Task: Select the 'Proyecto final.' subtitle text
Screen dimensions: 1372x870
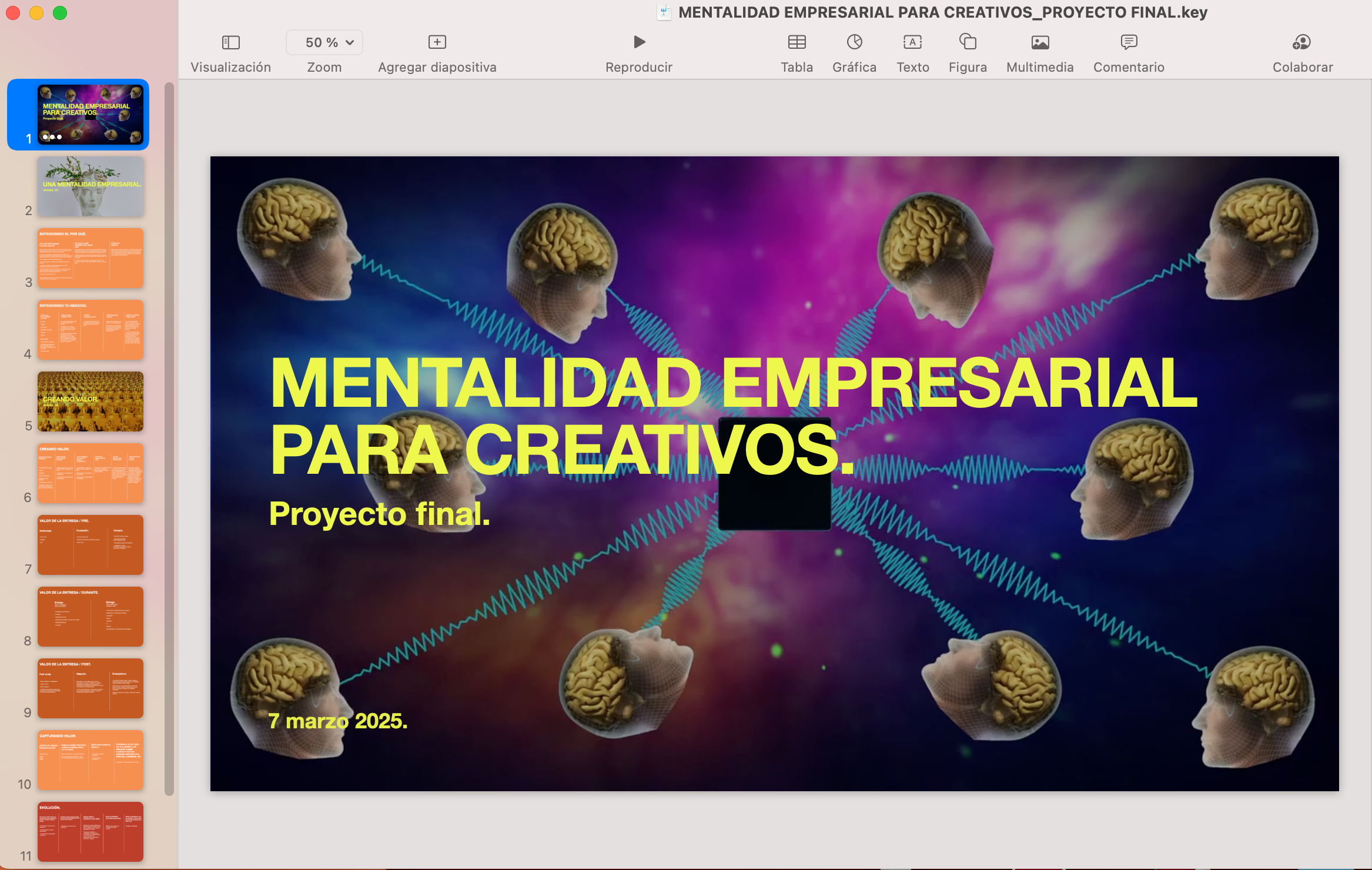Action: 379,514
